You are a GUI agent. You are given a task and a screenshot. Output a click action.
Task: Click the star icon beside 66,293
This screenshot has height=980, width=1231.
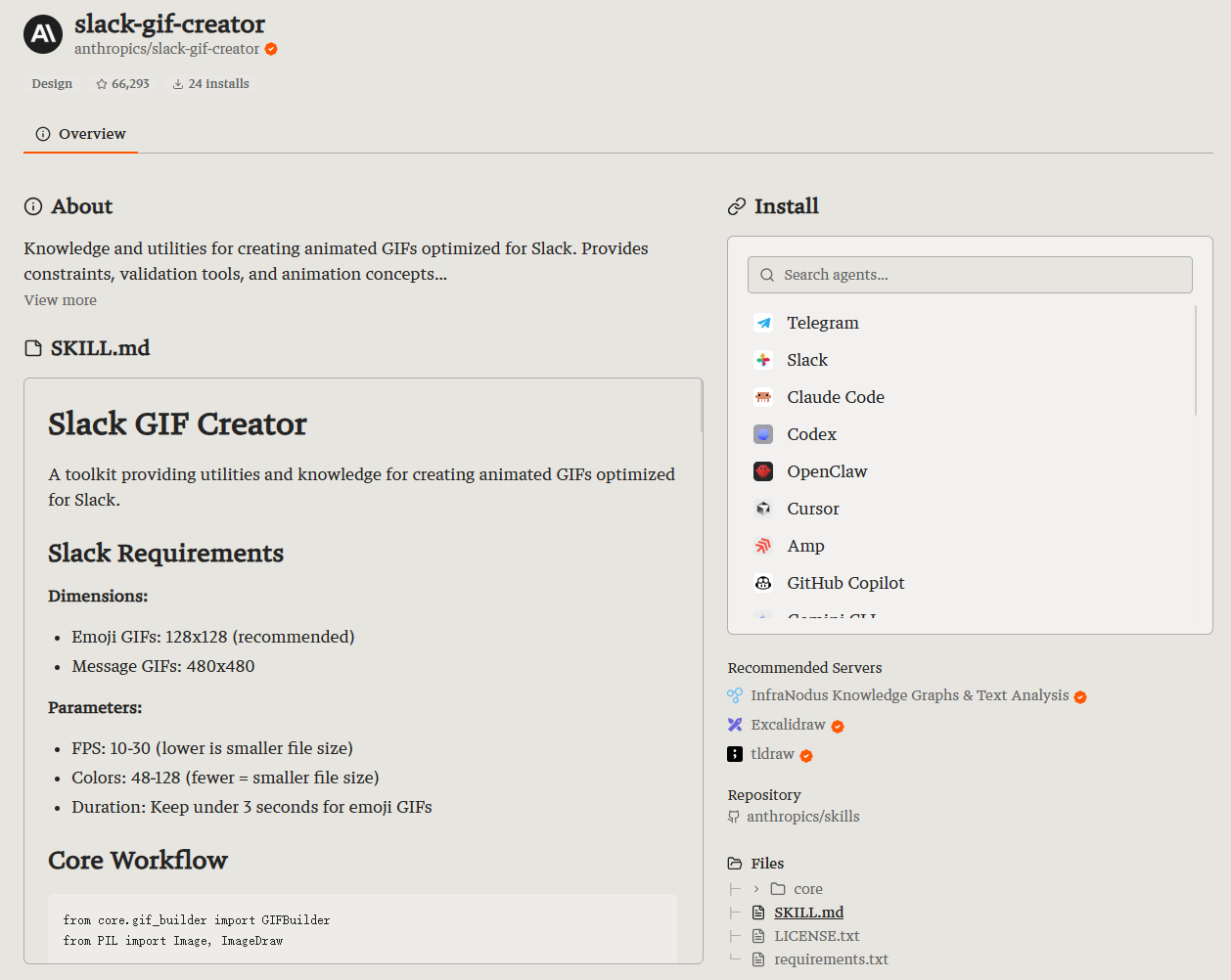coord(102,84)
